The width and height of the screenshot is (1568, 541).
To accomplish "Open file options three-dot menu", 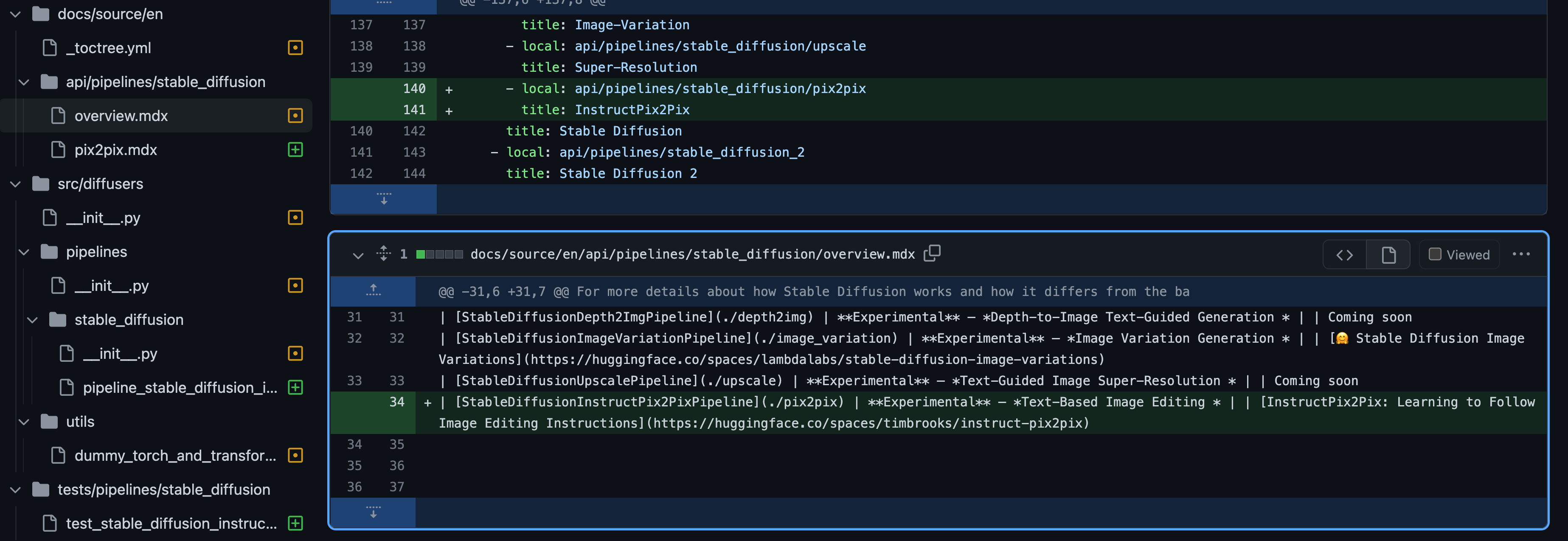I will point(1520,255).
